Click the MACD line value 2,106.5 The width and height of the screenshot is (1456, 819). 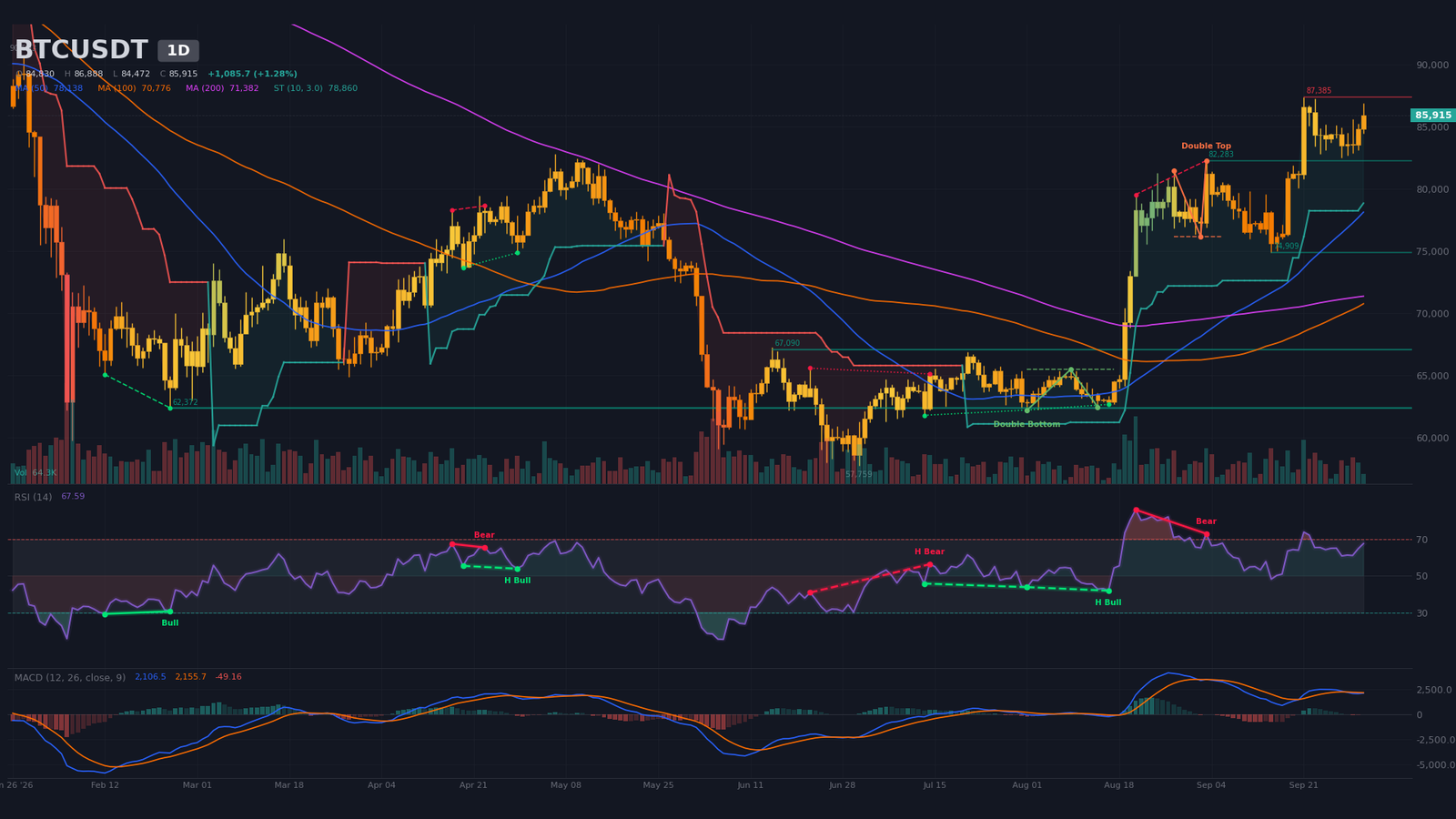[x=150, y=677]
